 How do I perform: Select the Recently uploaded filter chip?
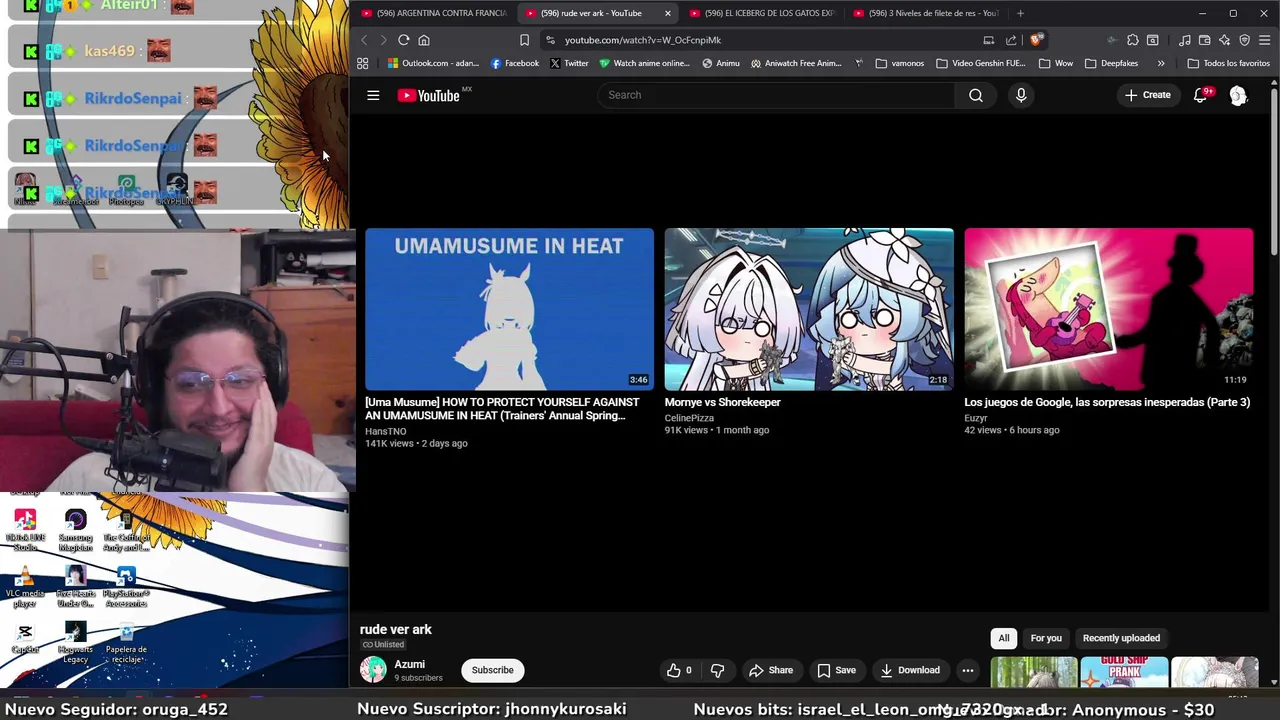tap(1121, 638)
